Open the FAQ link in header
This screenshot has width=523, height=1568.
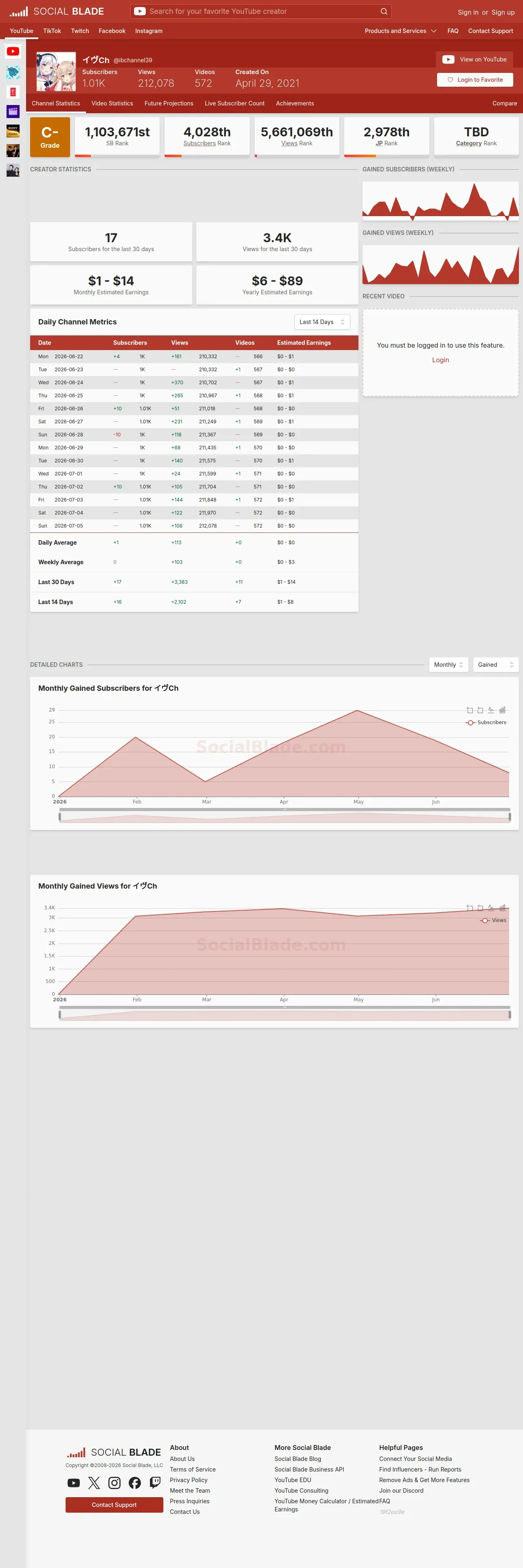pyautogui.click(x=453, y=31)
